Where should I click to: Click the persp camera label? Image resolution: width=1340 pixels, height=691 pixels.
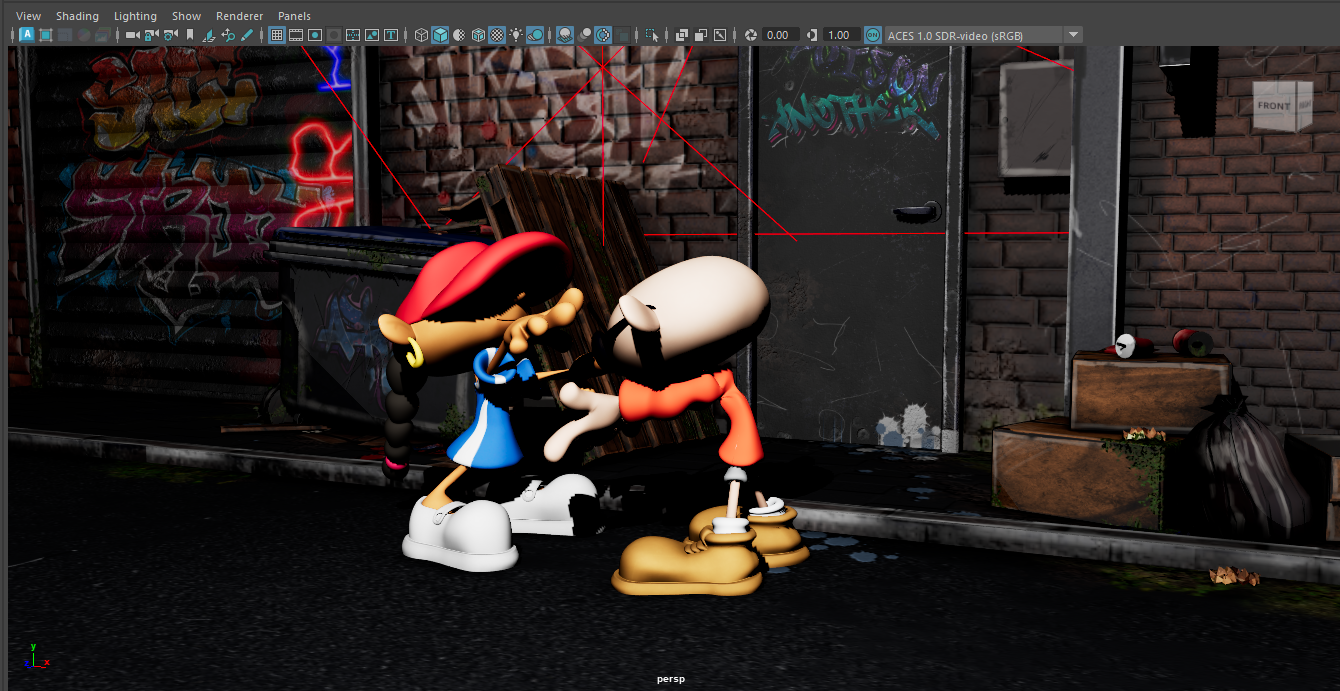[670, 679]
